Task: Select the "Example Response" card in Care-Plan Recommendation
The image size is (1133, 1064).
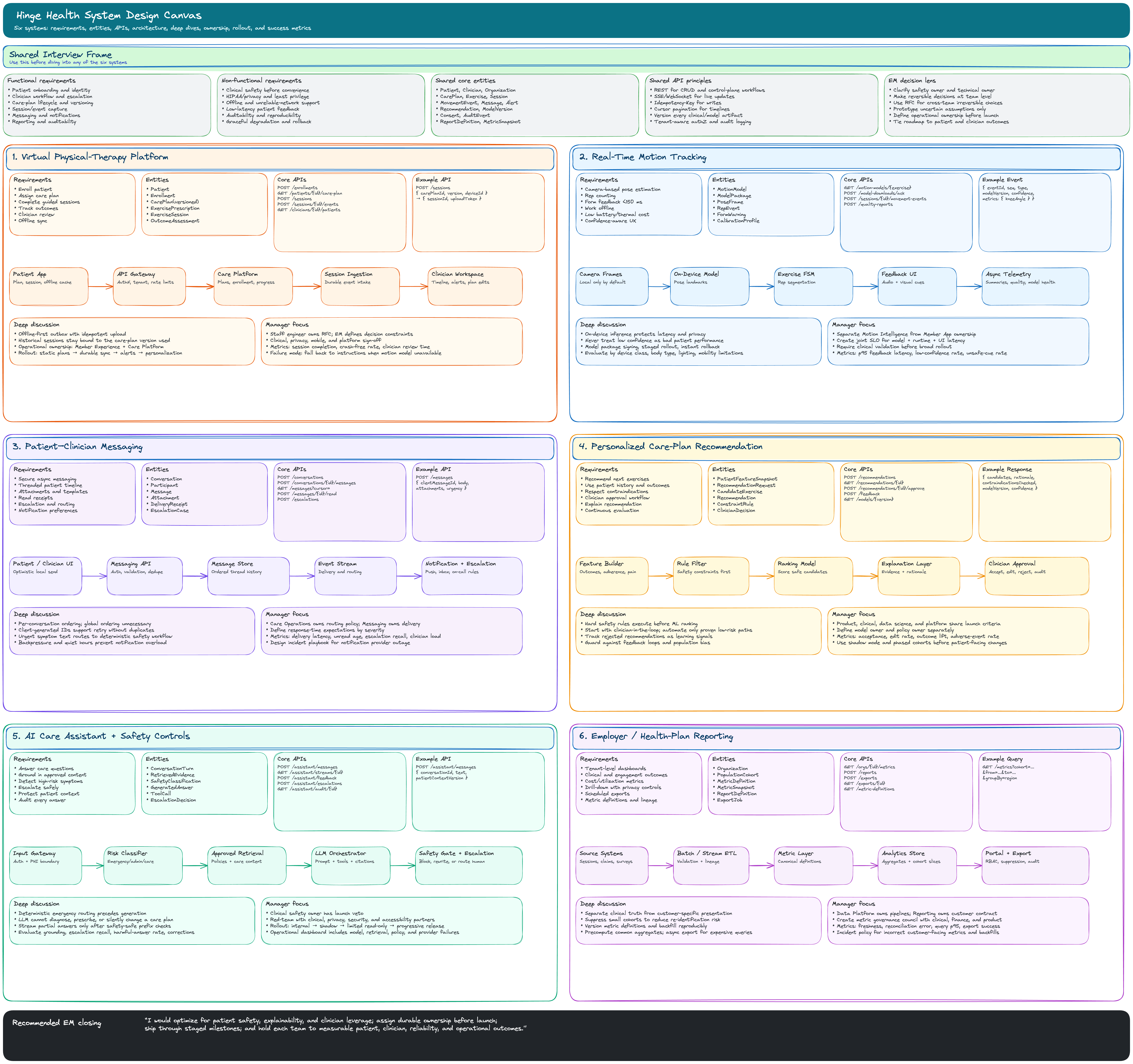Action: pos(1045,502)
